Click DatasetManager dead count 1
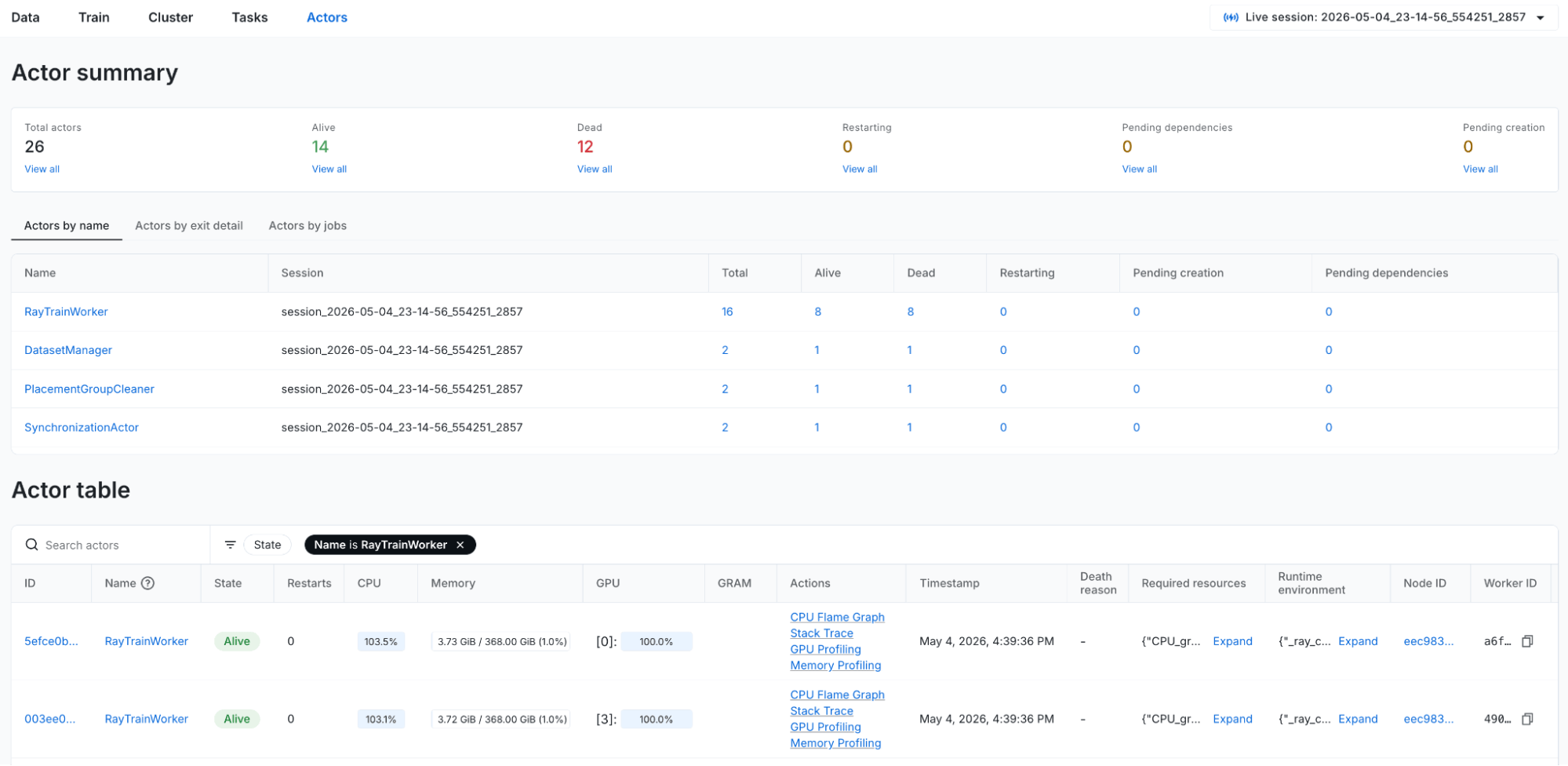This screenshot has height=766, width=1568. [x=910, y=350]
